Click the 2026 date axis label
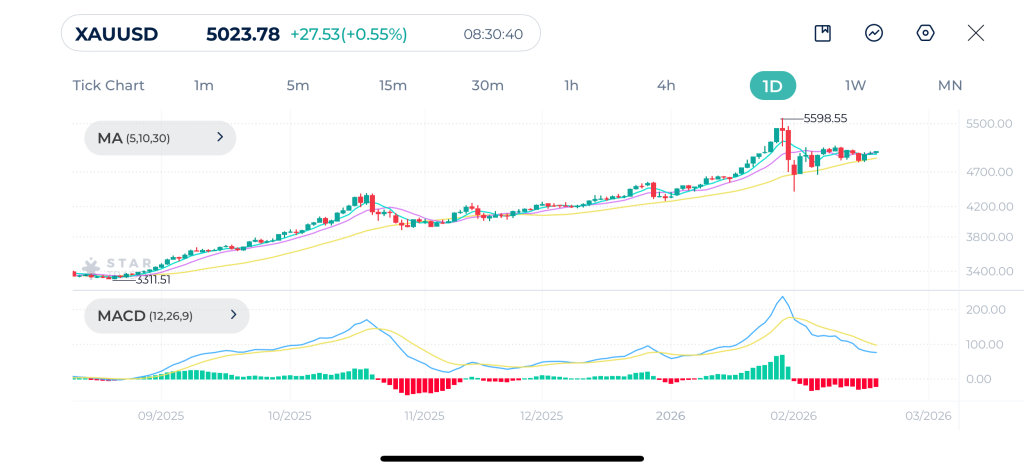This screenshot has height=471, width=1024. 671,415
